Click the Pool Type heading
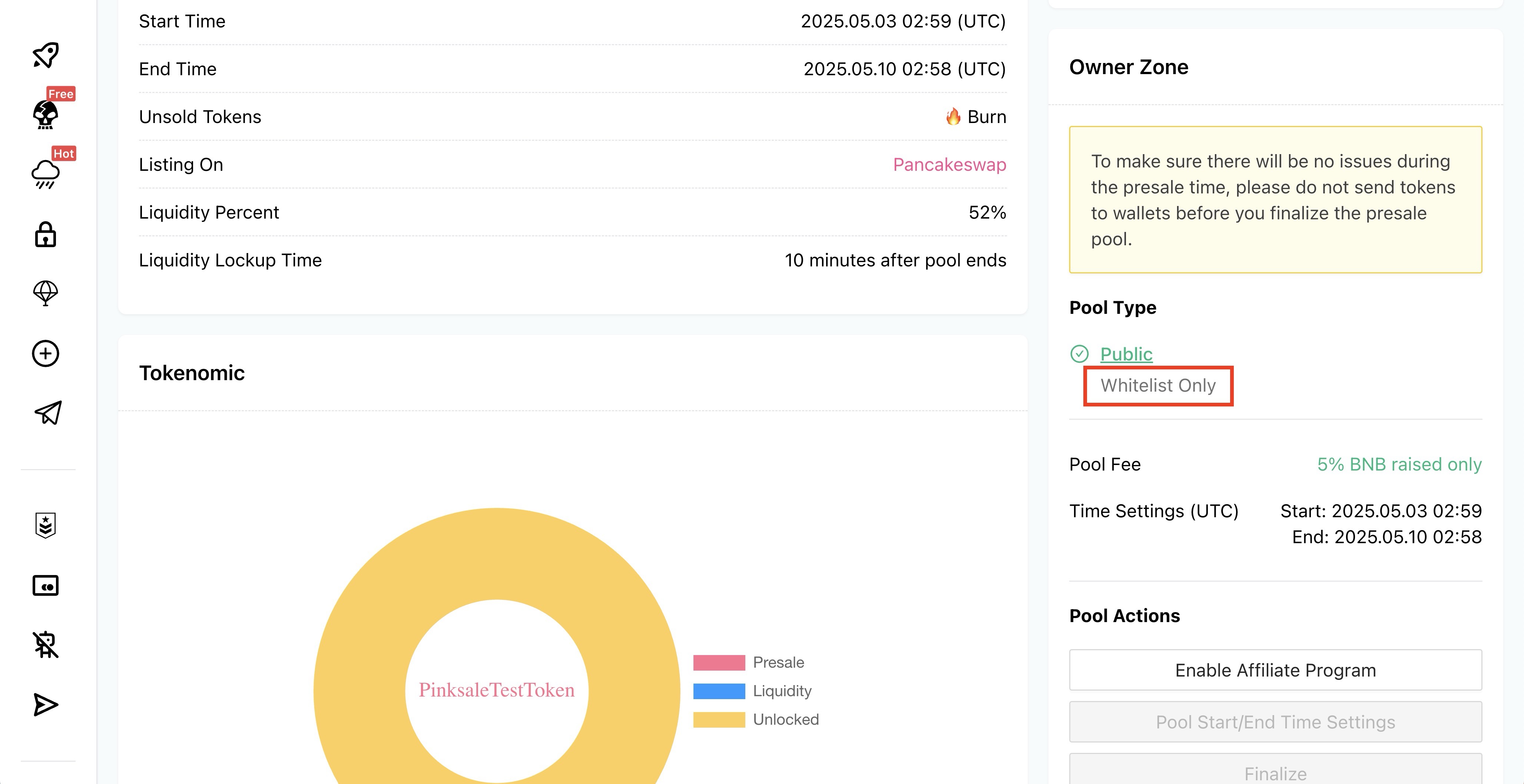The width and height of the screenshot is (1524, 784). point(1113,308)
